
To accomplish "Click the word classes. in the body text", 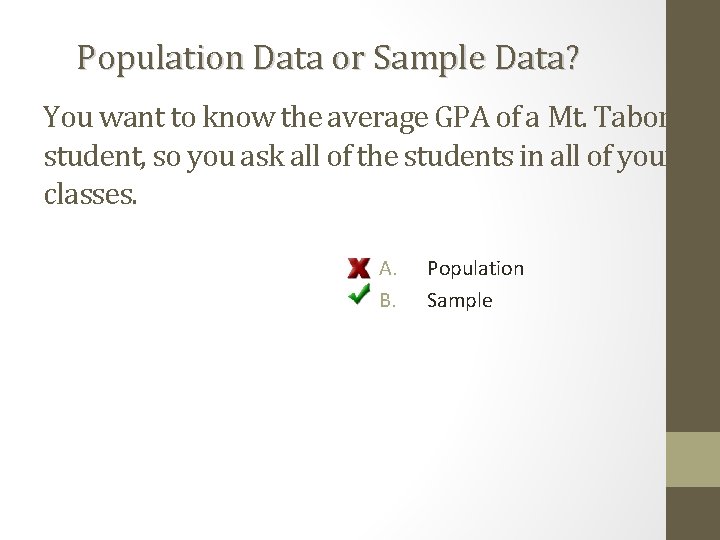I will [x=90, y=193].
